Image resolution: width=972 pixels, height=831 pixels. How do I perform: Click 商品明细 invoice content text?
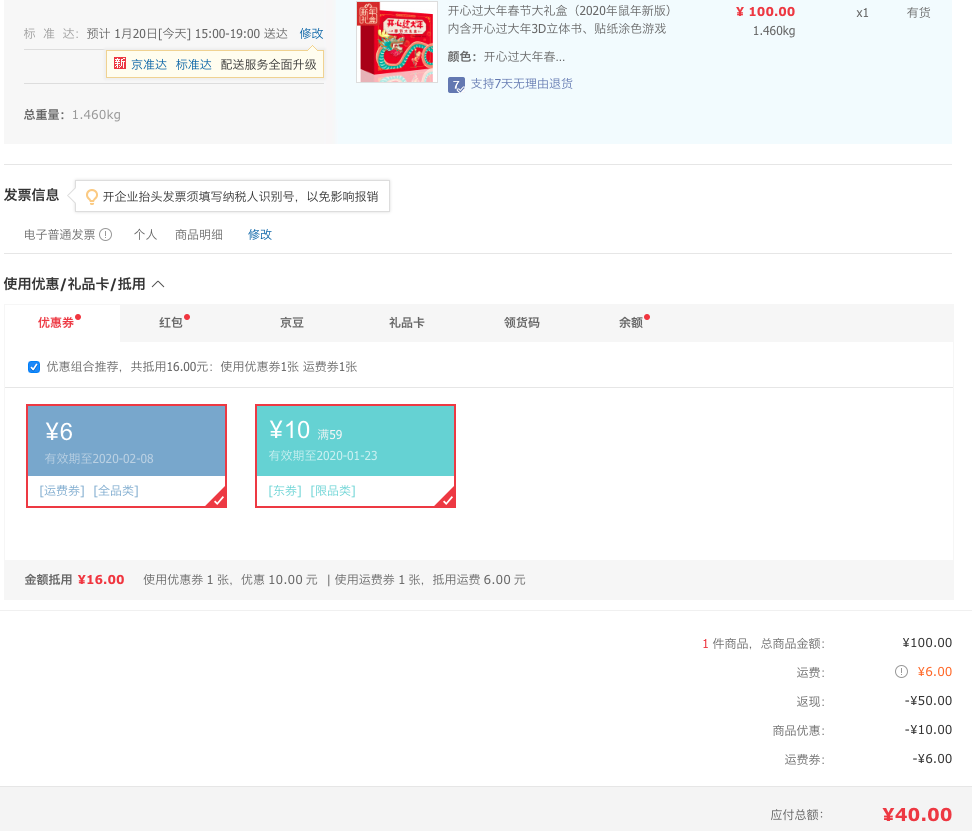198,234
